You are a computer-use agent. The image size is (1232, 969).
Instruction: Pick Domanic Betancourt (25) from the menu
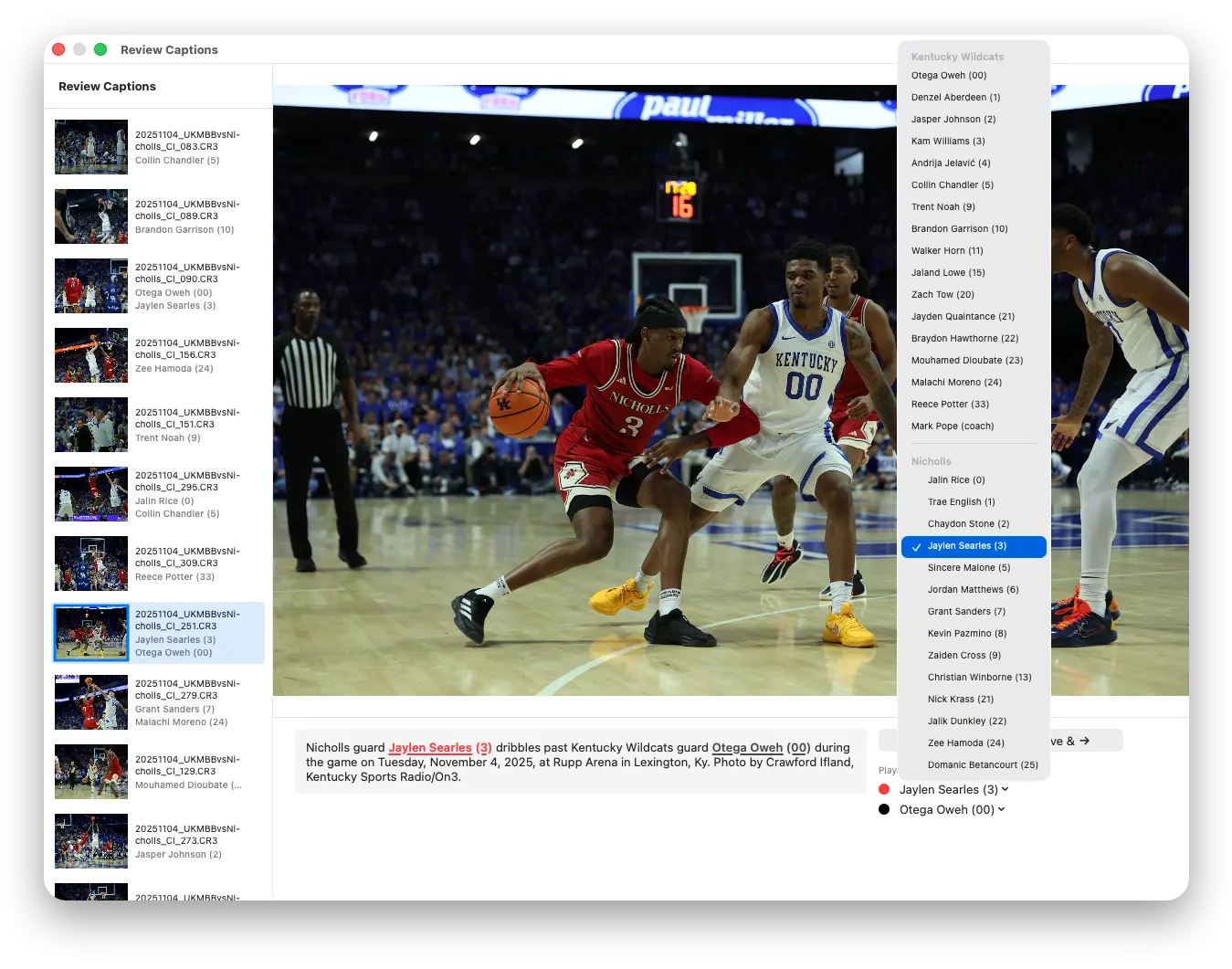(x=983, y=765)
